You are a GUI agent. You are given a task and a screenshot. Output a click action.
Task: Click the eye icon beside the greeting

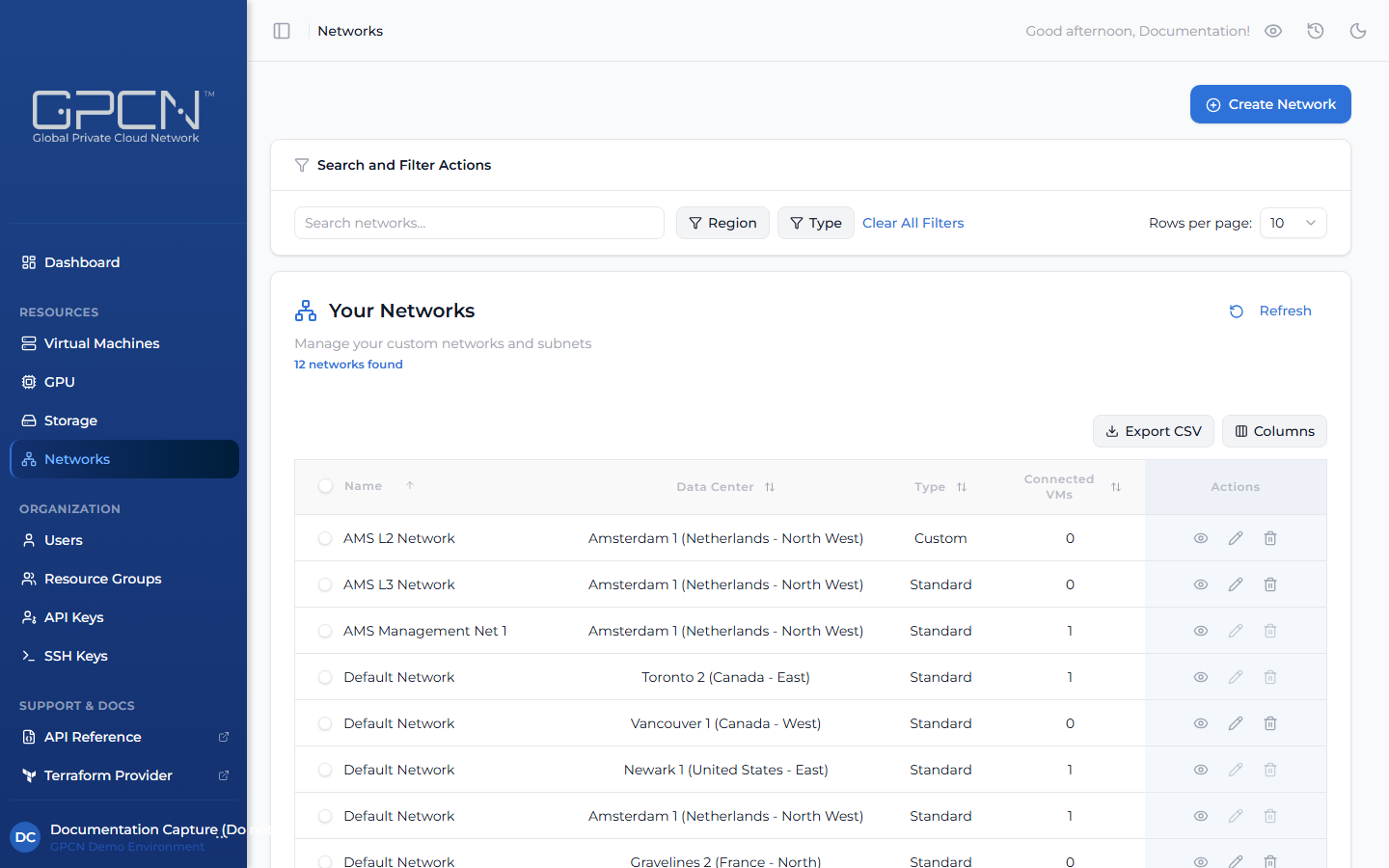coord(1273,31)
